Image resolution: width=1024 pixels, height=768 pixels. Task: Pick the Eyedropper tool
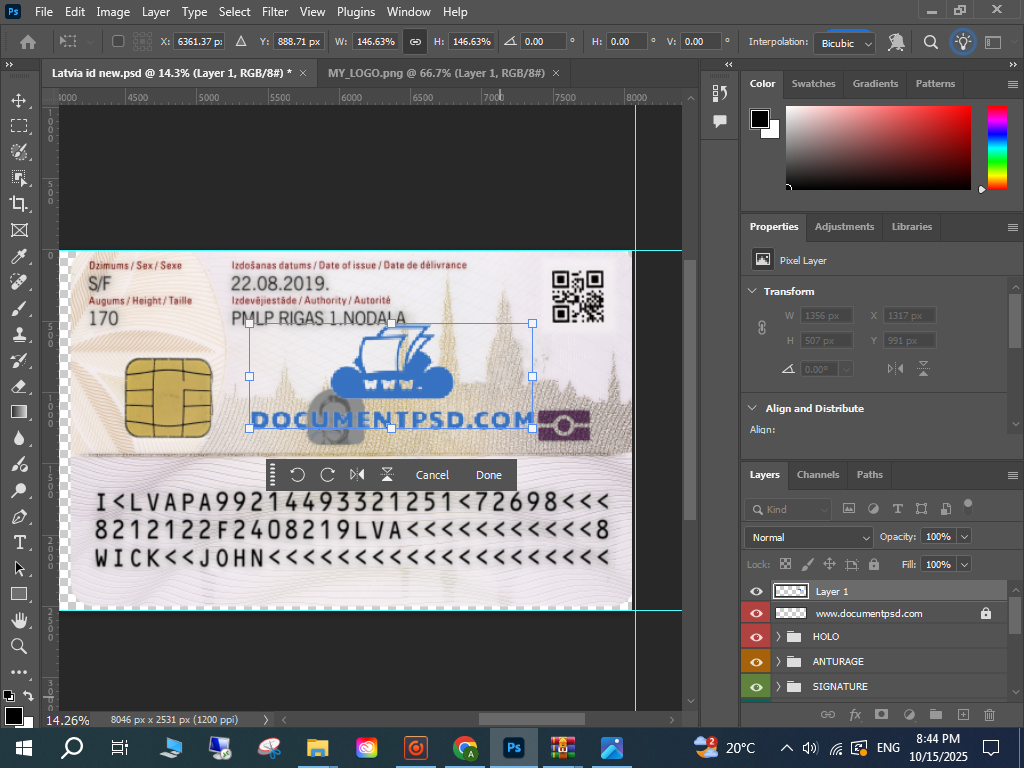pyautogui.click(x=19, y=256)
